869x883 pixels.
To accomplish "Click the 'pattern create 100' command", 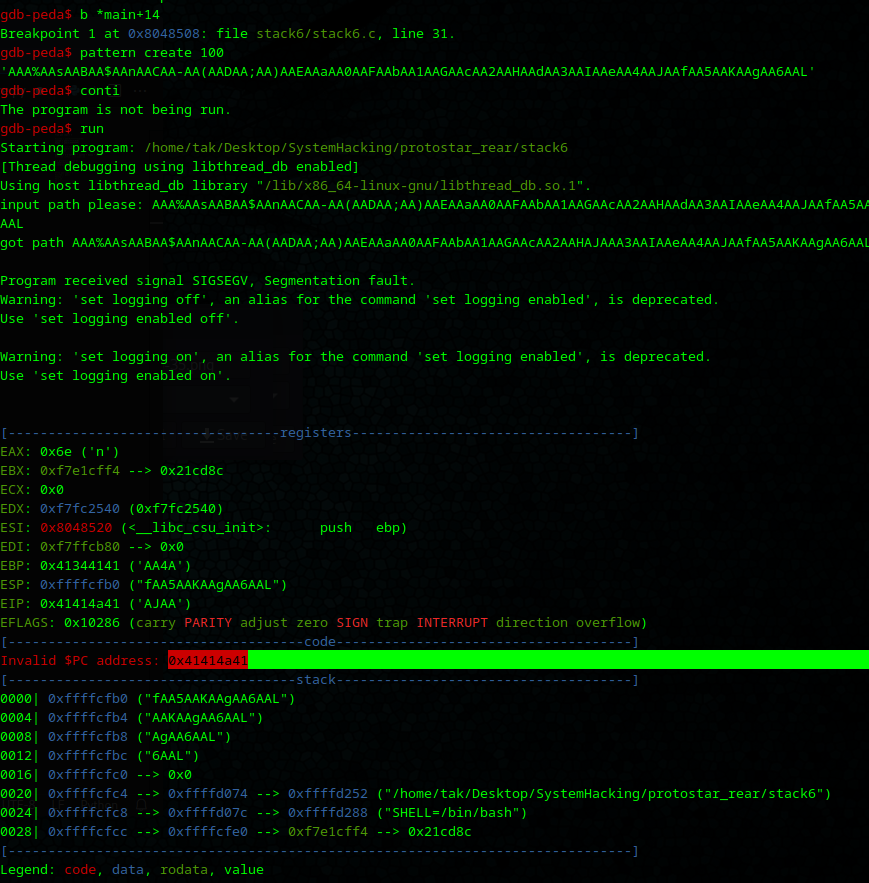I will point(152,53).
